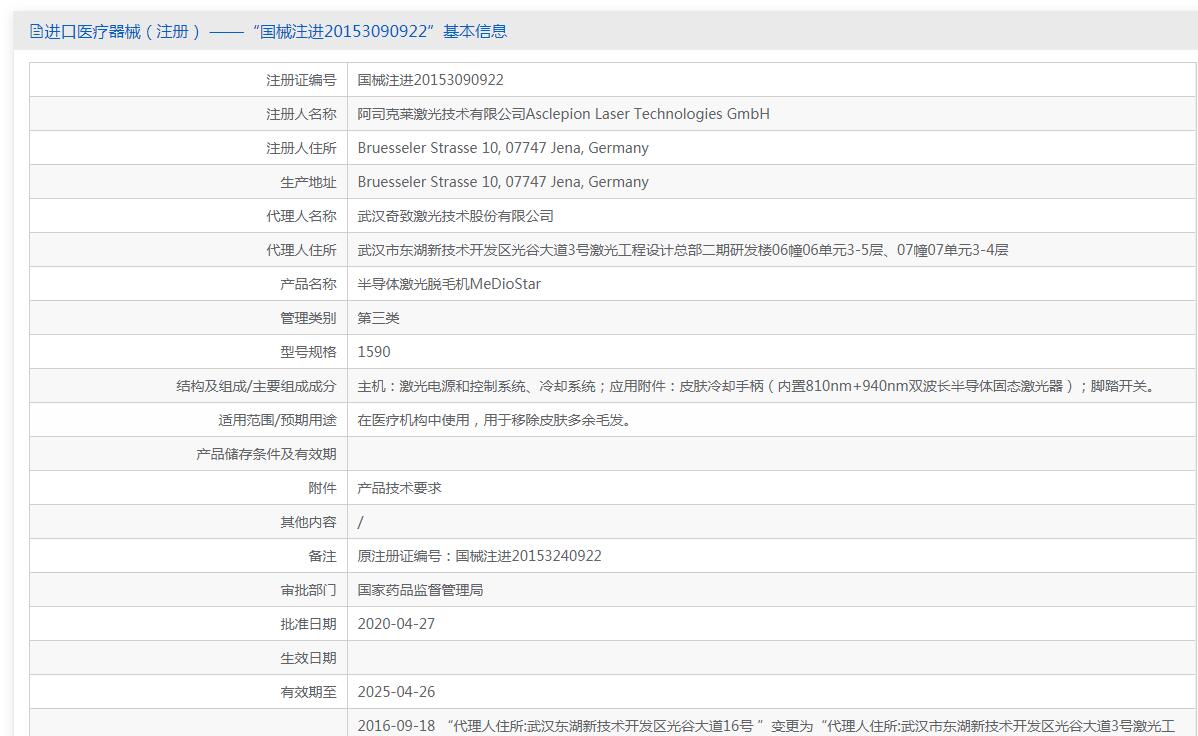The width and height of the screenshot is (1198, 736).
Task: Click the 结构及组成 description text
Action: pyautogui.click(x=755, y=386)
